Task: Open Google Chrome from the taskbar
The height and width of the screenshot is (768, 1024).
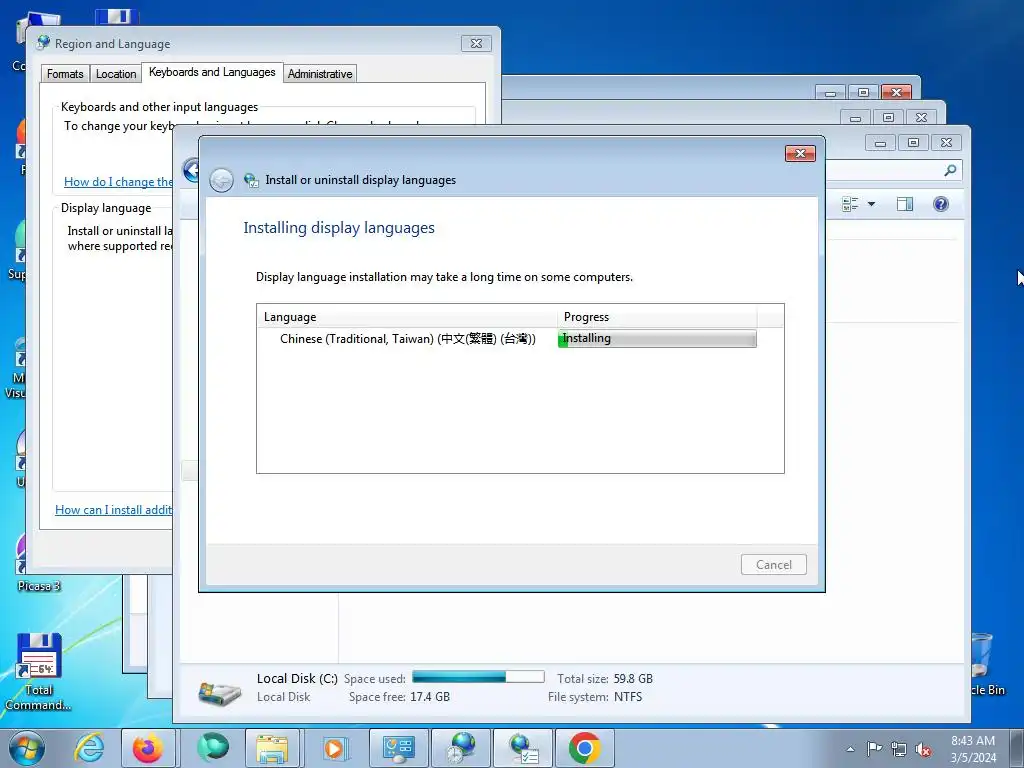Action: pos(584,748)
